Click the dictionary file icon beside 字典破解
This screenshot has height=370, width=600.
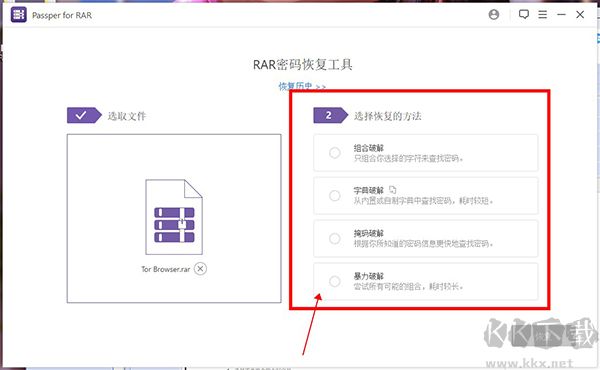click(393, 189)
